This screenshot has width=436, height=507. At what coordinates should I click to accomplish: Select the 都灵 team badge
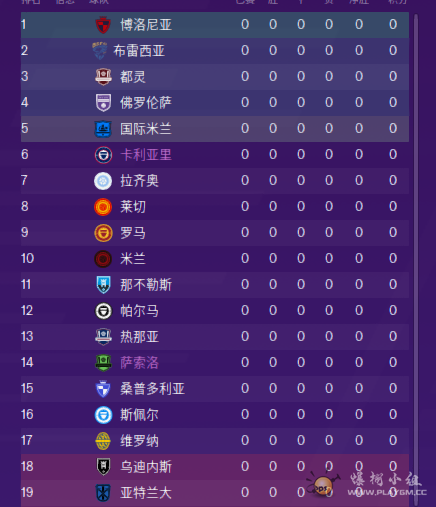[103, 77]
